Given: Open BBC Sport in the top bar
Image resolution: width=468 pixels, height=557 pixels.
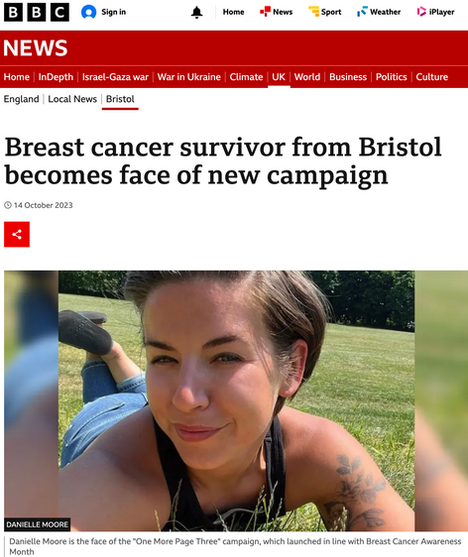Looking at the screenshot, I should pos(325,12).
